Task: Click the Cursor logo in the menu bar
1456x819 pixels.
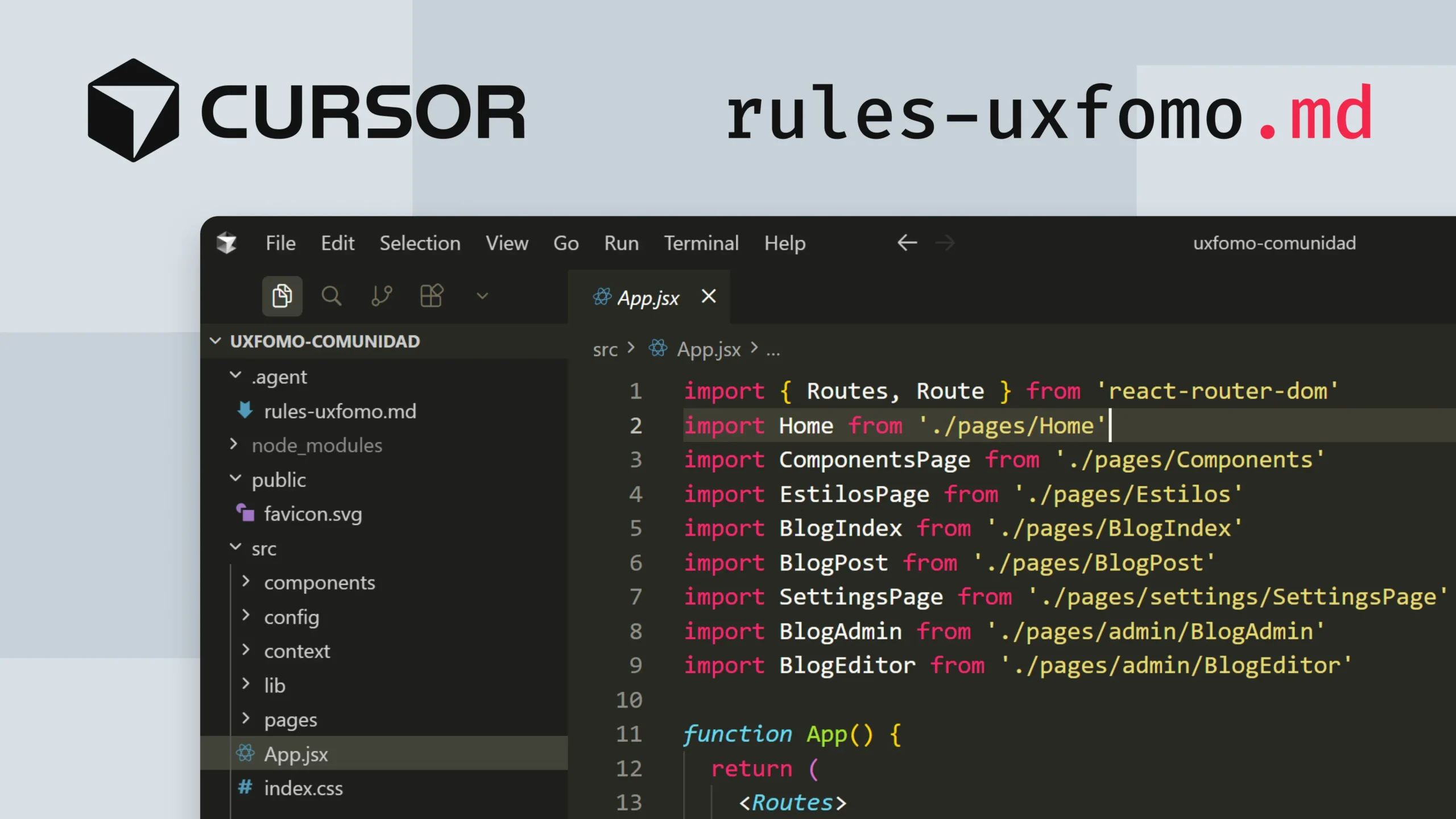Action: pyautogui.click(x=227, y=243)
